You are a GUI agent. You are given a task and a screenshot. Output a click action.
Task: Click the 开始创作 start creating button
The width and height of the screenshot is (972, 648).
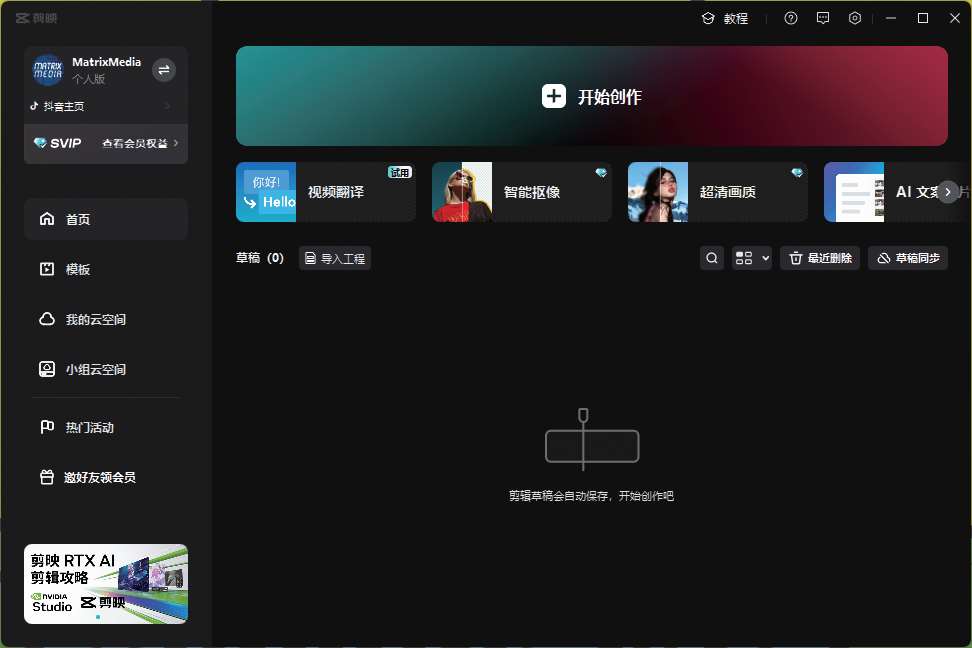click(592, 96)
